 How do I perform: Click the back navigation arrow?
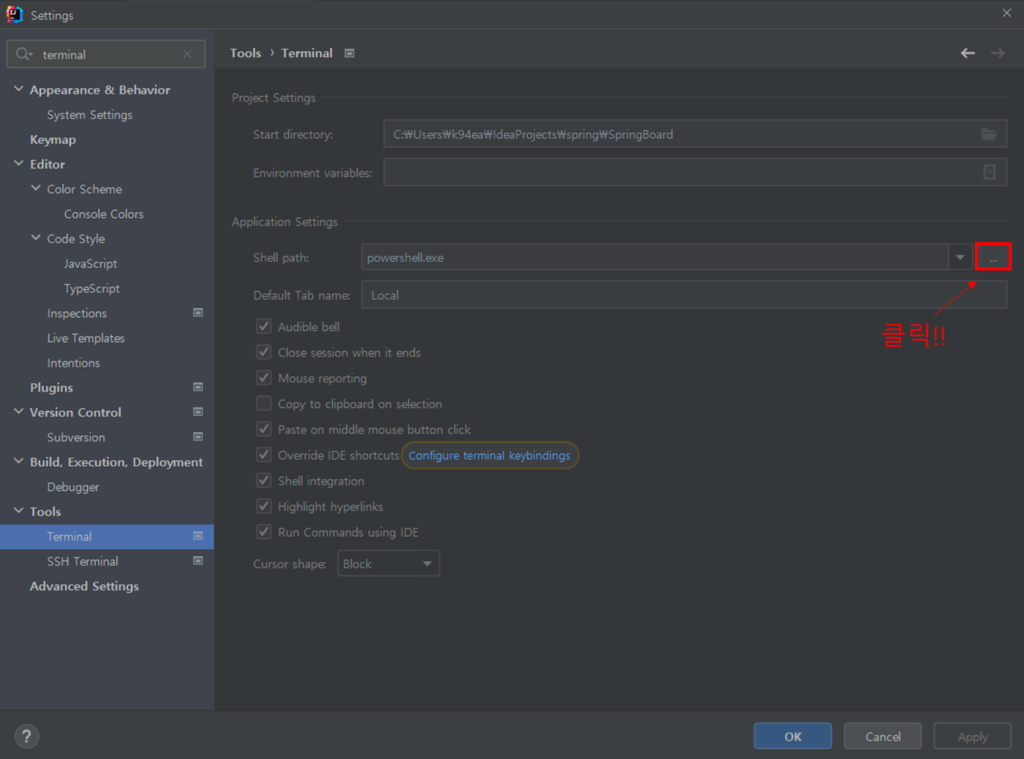click(x=967, y=53)
